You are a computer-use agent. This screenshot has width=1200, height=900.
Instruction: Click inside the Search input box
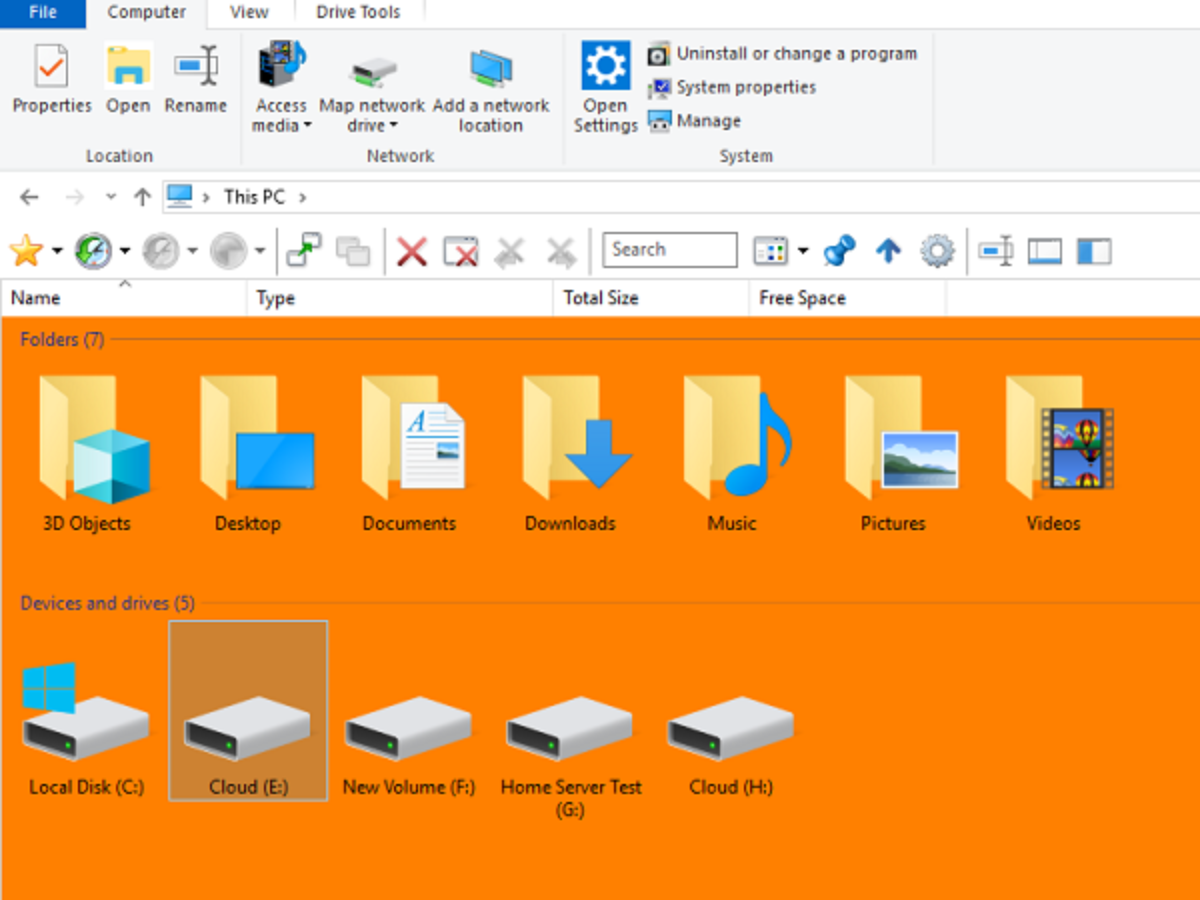pos(669,250)
